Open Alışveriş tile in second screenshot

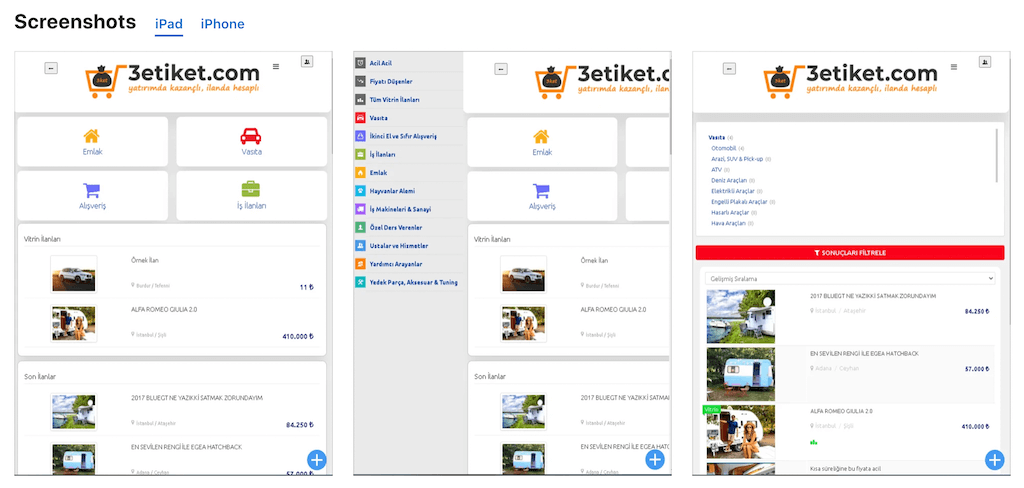542,196
